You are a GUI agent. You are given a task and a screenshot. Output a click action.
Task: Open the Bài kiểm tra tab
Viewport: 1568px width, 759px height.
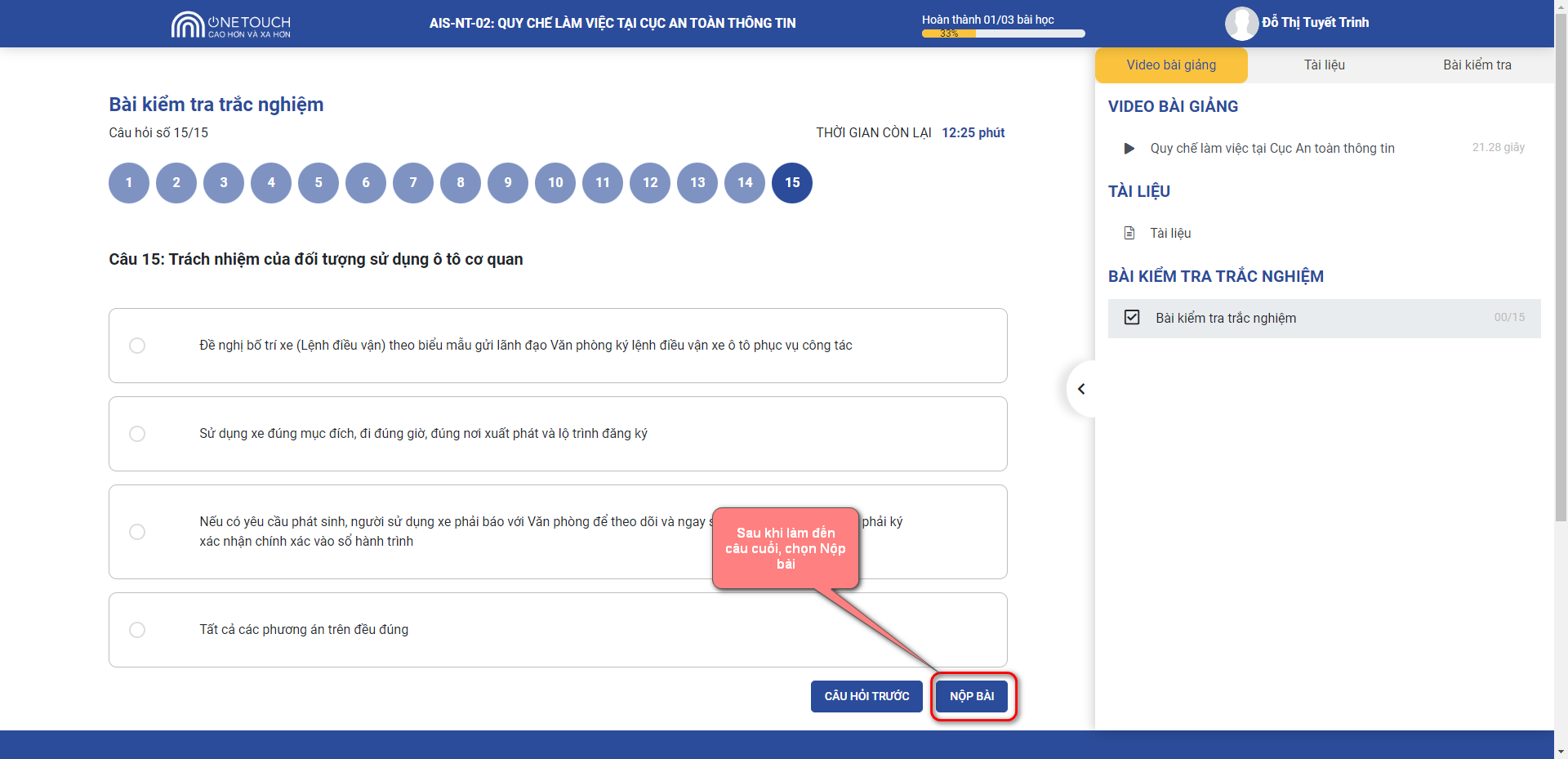click(1477, 65)
